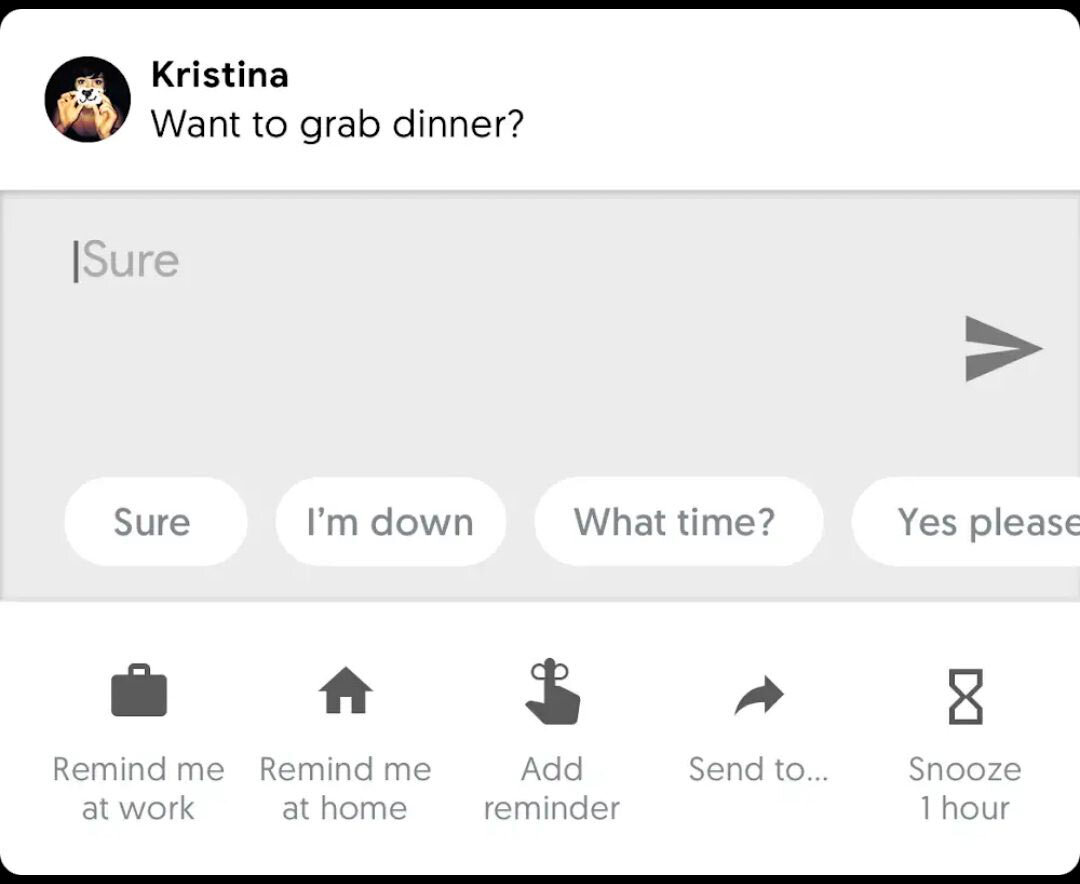The height and width of the screenshot is (884, 1080).
Task: Click the briefcase icon for work reminder
Action: coord(139,691)
